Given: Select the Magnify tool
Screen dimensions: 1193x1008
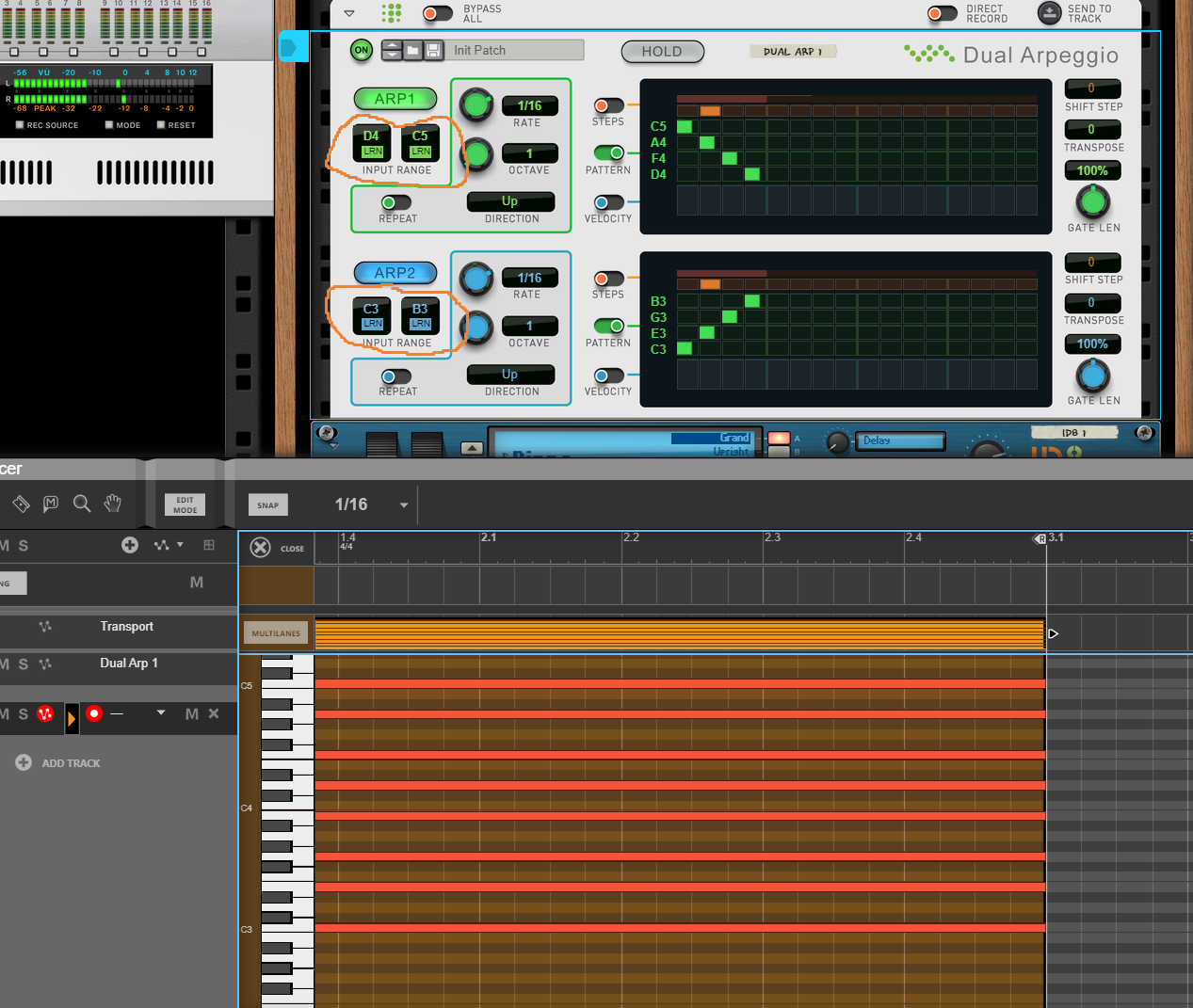Looking at the screenshot, I should pyautogui.click(x=82, y=504).
